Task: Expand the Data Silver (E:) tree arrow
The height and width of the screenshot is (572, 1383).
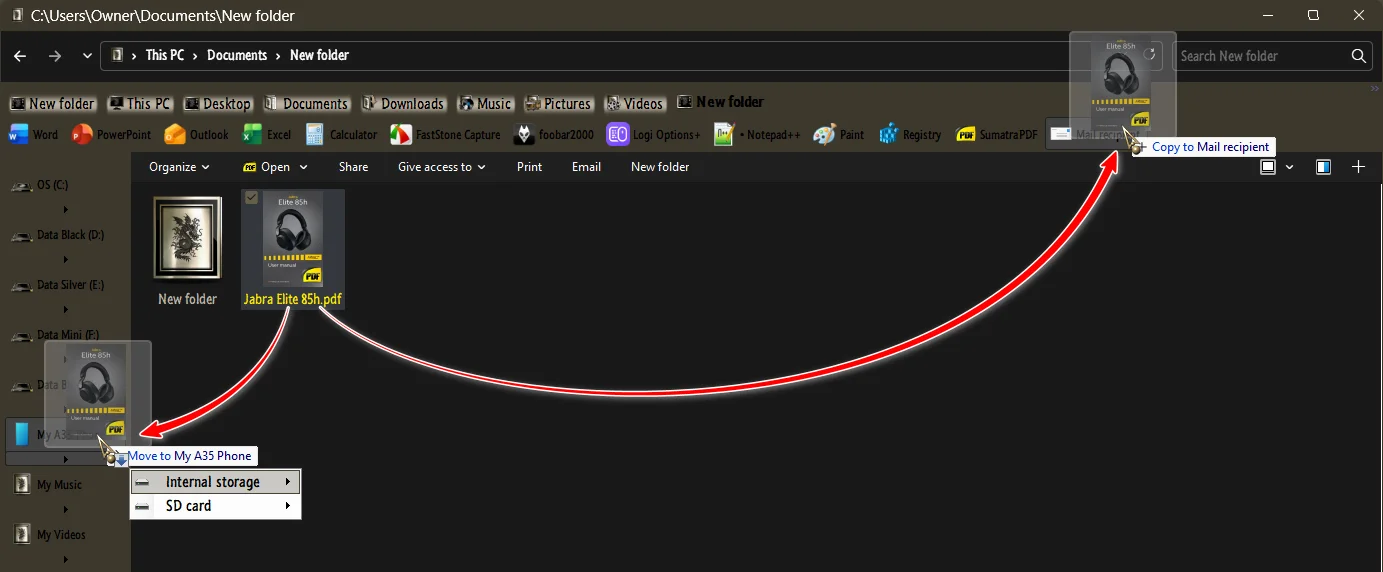Action: coord(66,310)
